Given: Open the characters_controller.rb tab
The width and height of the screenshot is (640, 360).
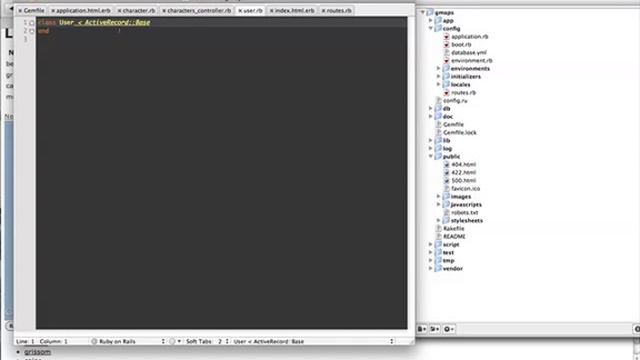Looking at the screenshot, I should (x=197, y=11).
